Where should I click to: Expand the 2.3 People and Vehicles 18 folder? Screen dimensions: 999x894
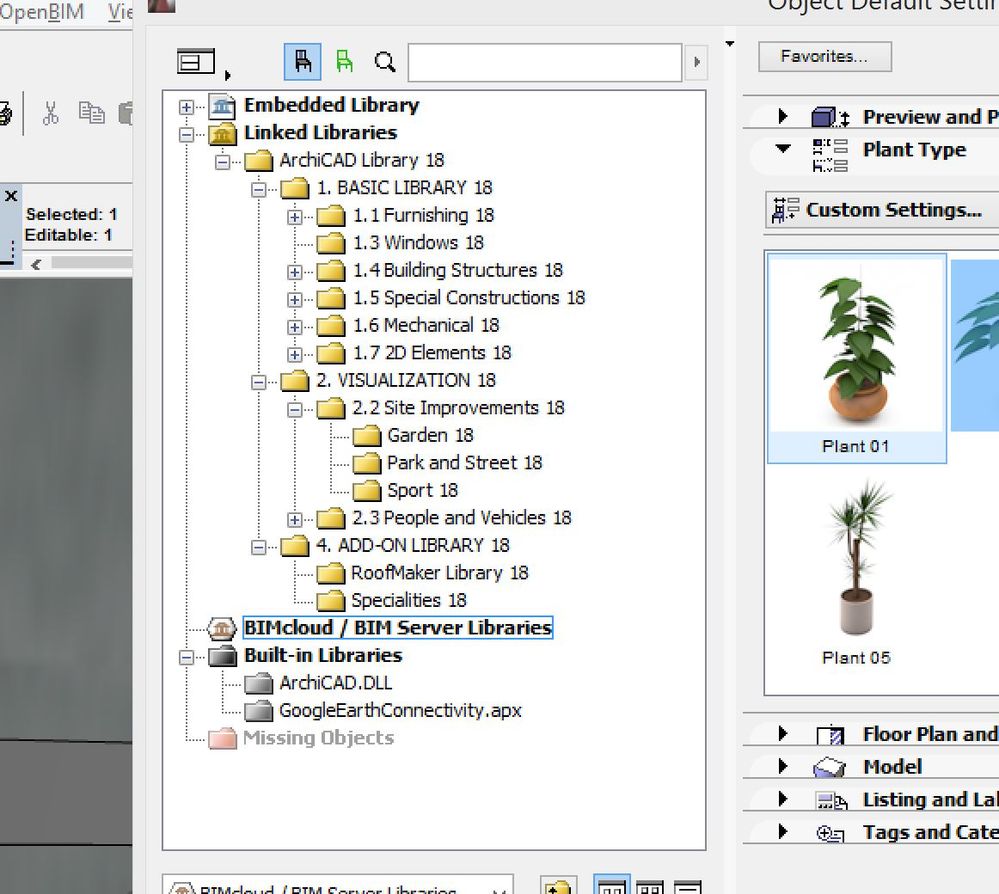294,519
